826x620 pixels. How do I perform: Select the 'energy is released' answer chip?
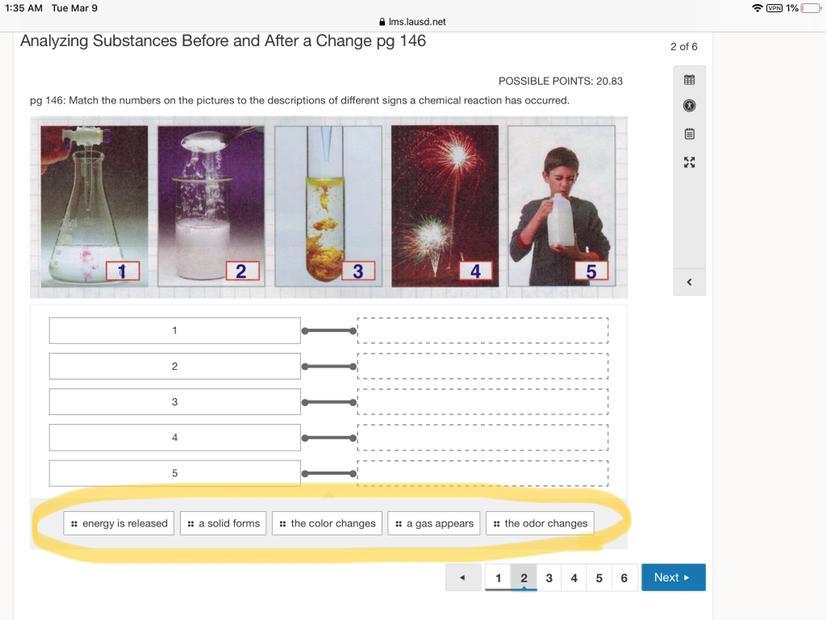click(119, 524)
